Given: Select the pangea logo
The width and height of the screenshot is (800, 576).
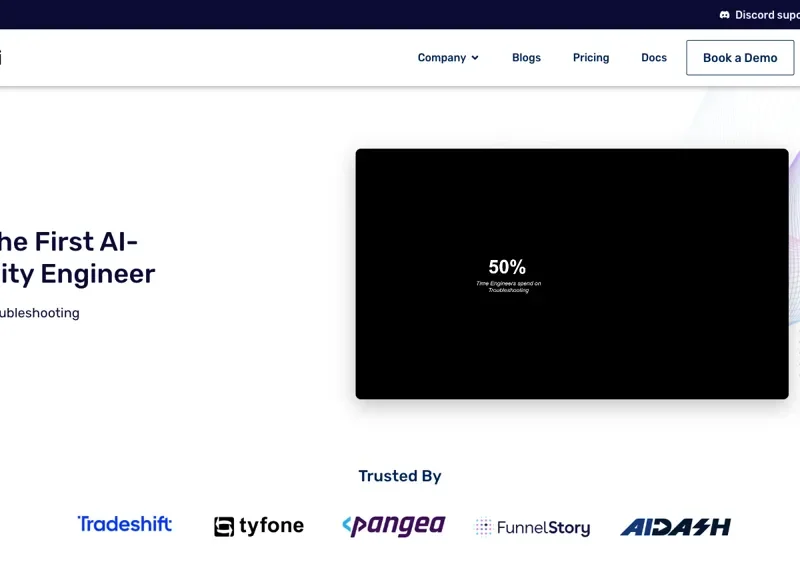Looking at the screenshot, I should (x=393, y=525).
